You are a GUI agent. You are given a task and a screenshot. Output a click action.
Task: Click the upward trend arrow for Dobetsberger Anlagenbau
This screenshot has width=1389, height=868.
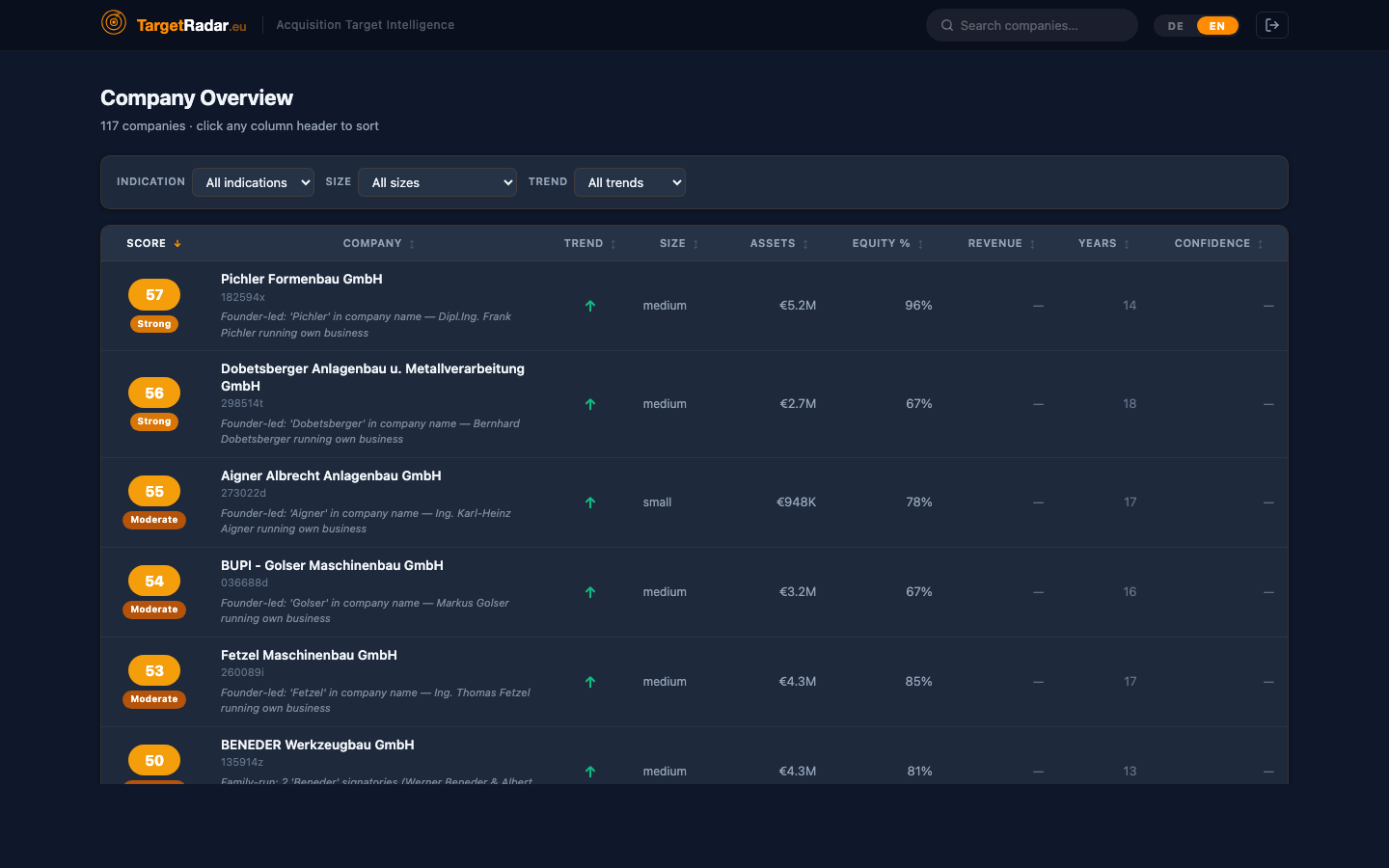(x=590, y=404)
